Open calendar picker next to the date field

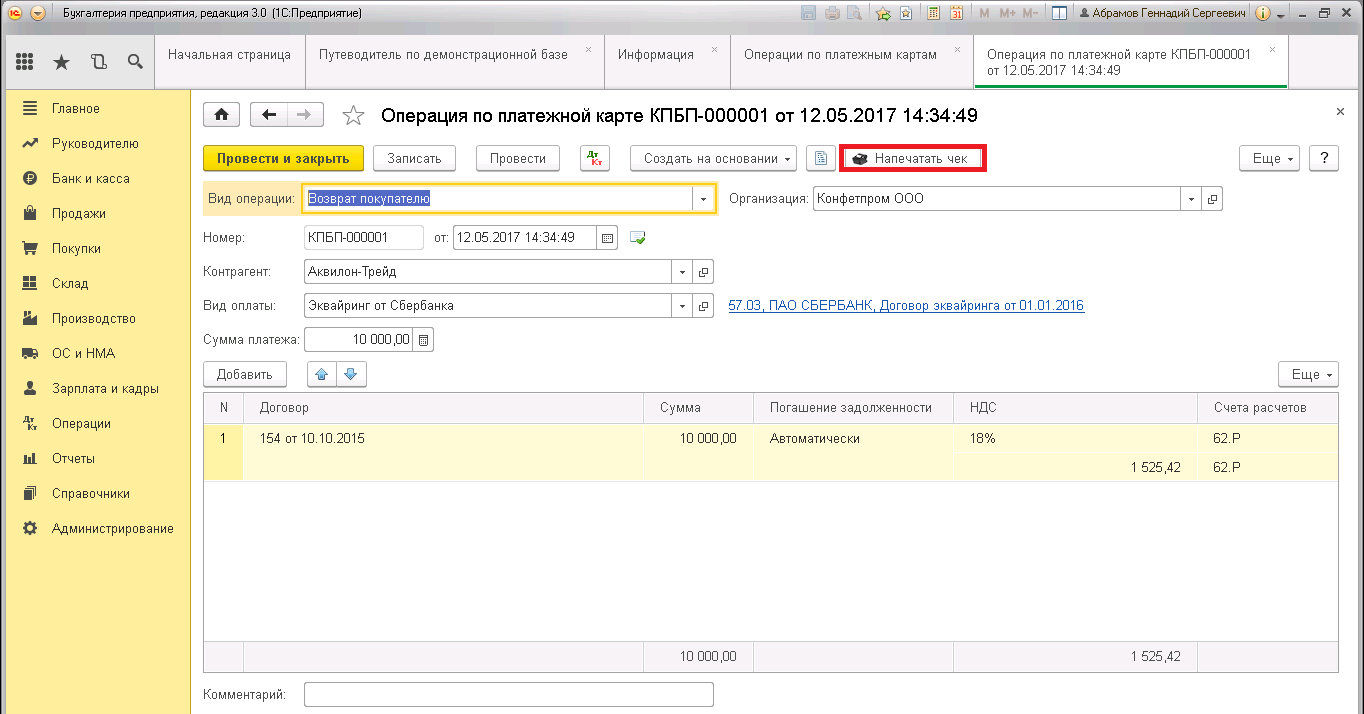(606, 238)
